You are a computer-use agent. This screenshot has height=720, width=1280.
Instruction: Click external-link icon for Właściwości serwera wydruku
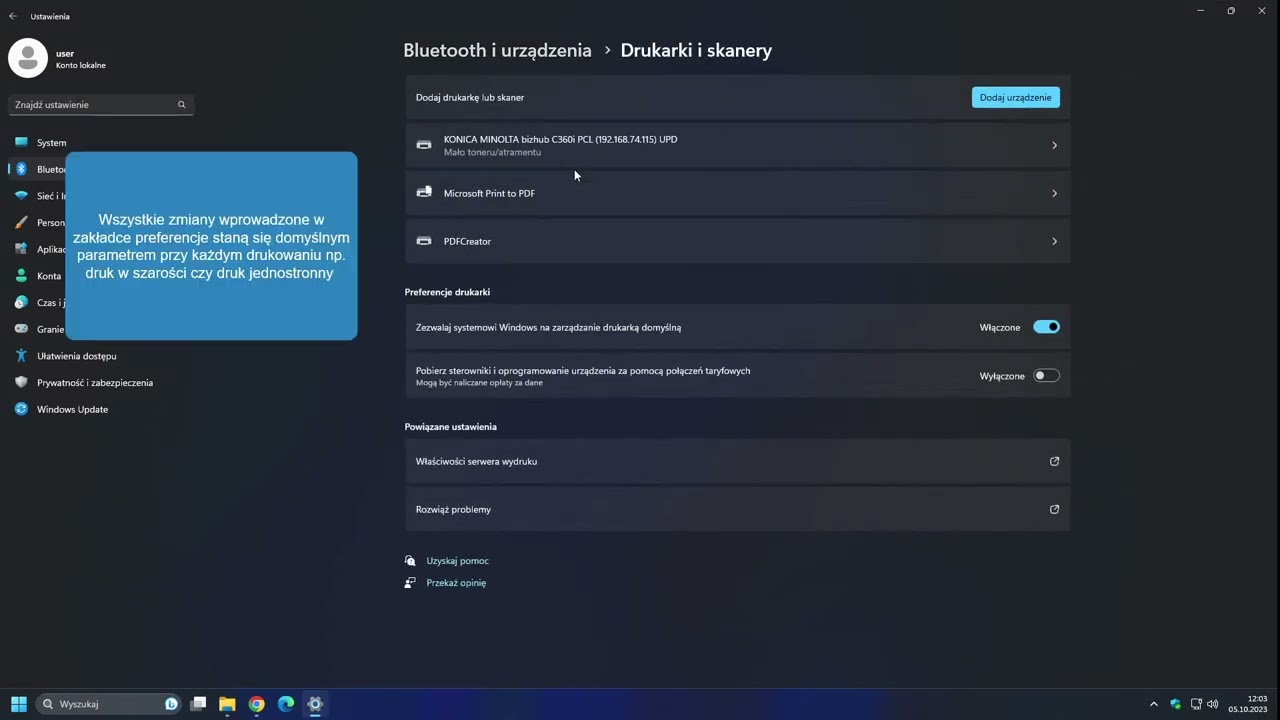pos(1054,461)
